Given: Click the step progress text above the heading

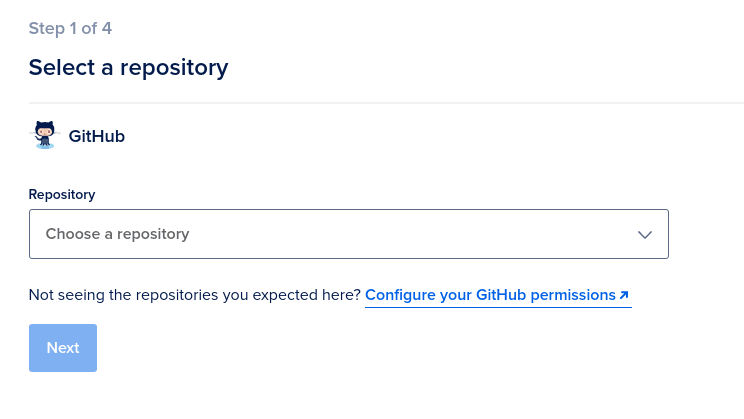Looking at the screenshot, I should point(70,28).
